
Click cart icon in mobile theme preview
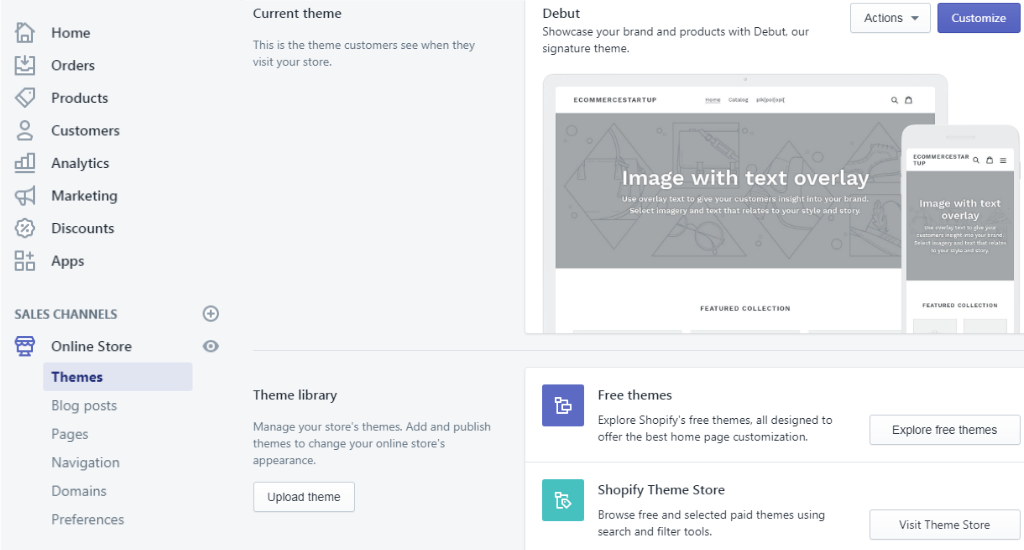click(x=989, y=160)
